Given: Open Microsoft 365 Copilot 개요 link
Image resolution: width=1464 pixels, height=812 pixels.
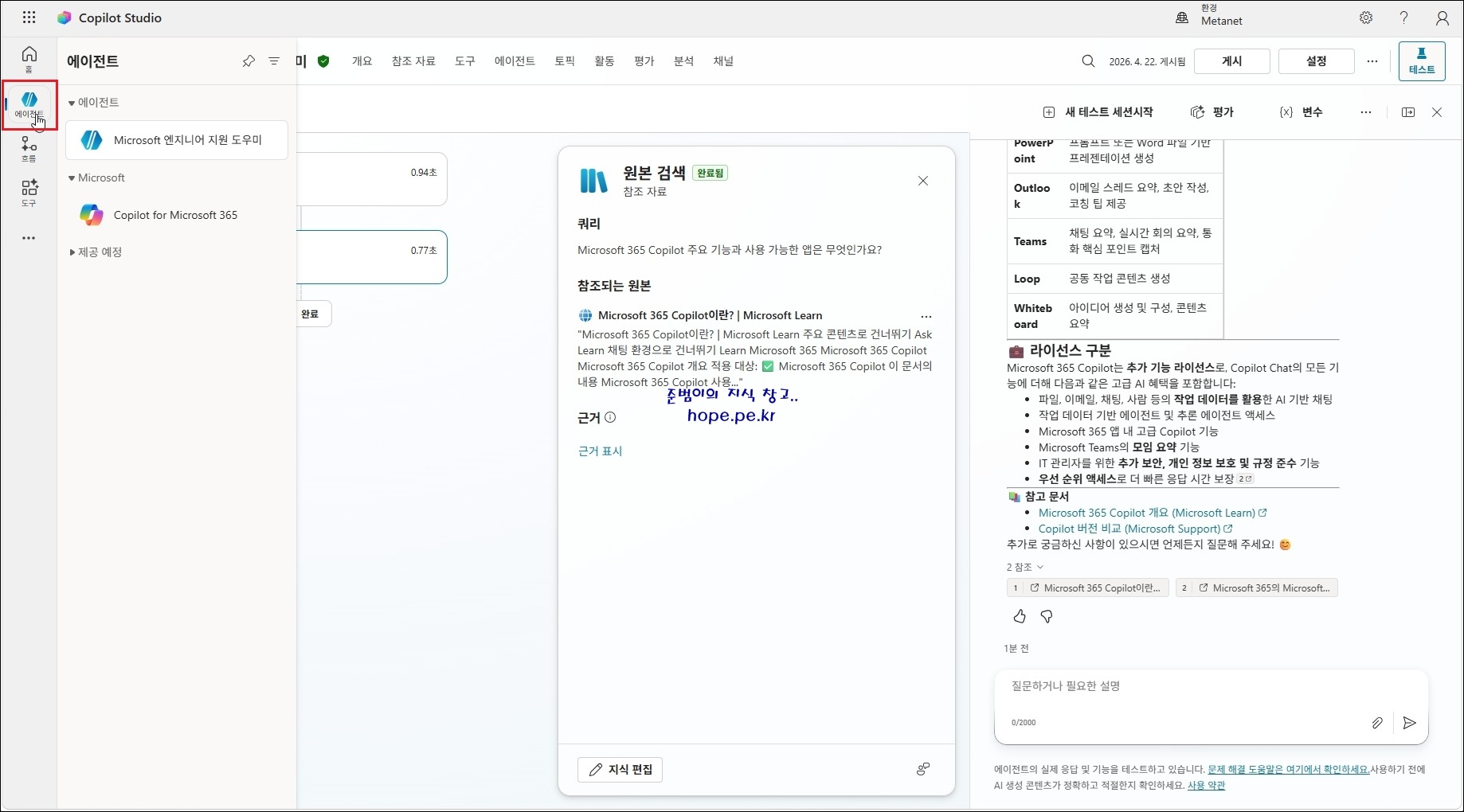Looking at the screenshot, I should tap(1153, 513).
